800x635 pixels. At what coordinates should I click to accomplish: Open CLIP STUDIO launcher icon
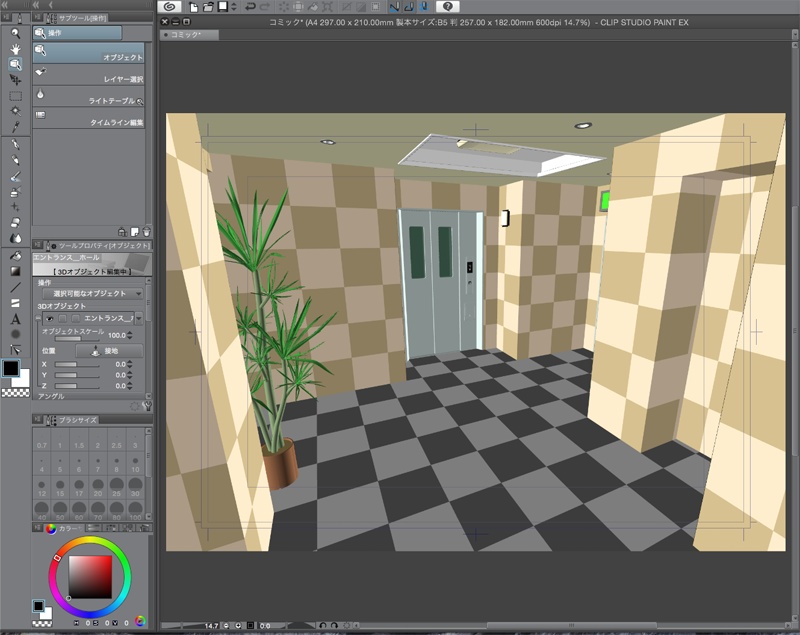click(169, 6)
